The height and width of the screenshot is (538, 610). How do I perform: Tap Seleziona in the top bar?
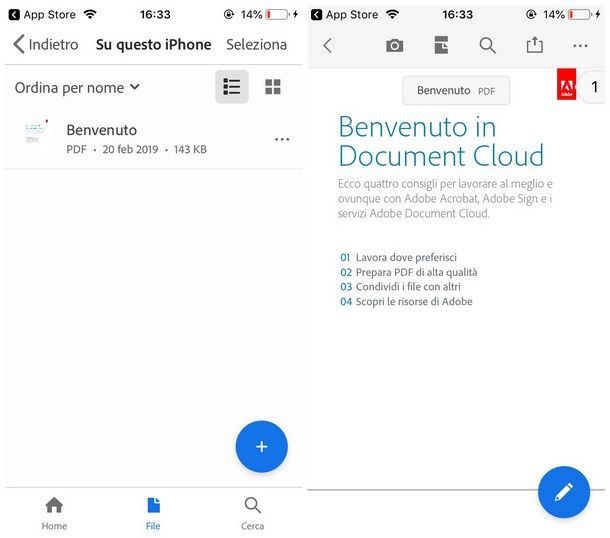coord(256,44)
